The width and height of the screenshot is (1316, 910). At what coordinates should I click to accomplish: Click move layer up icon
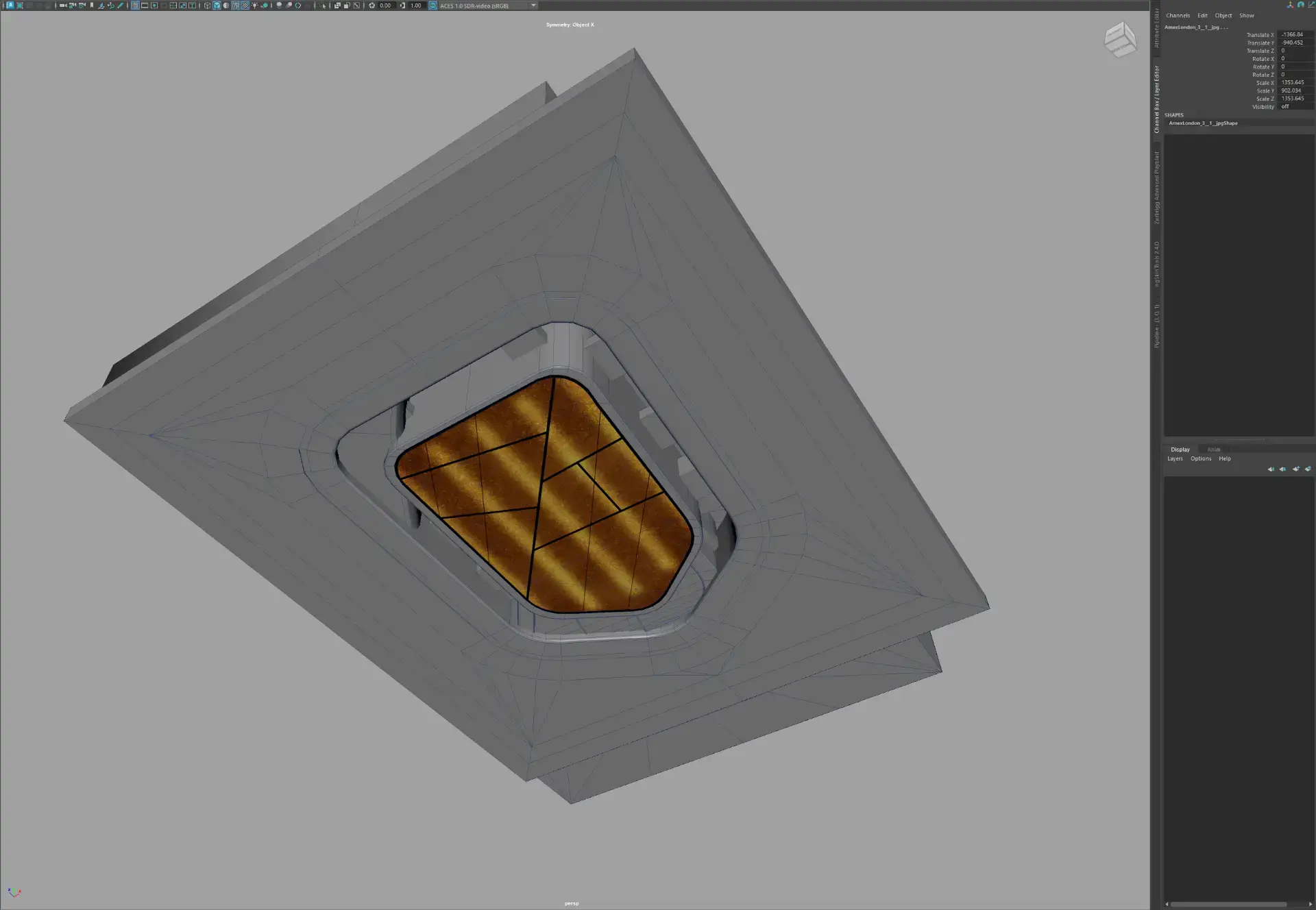tap(1271, 469)
